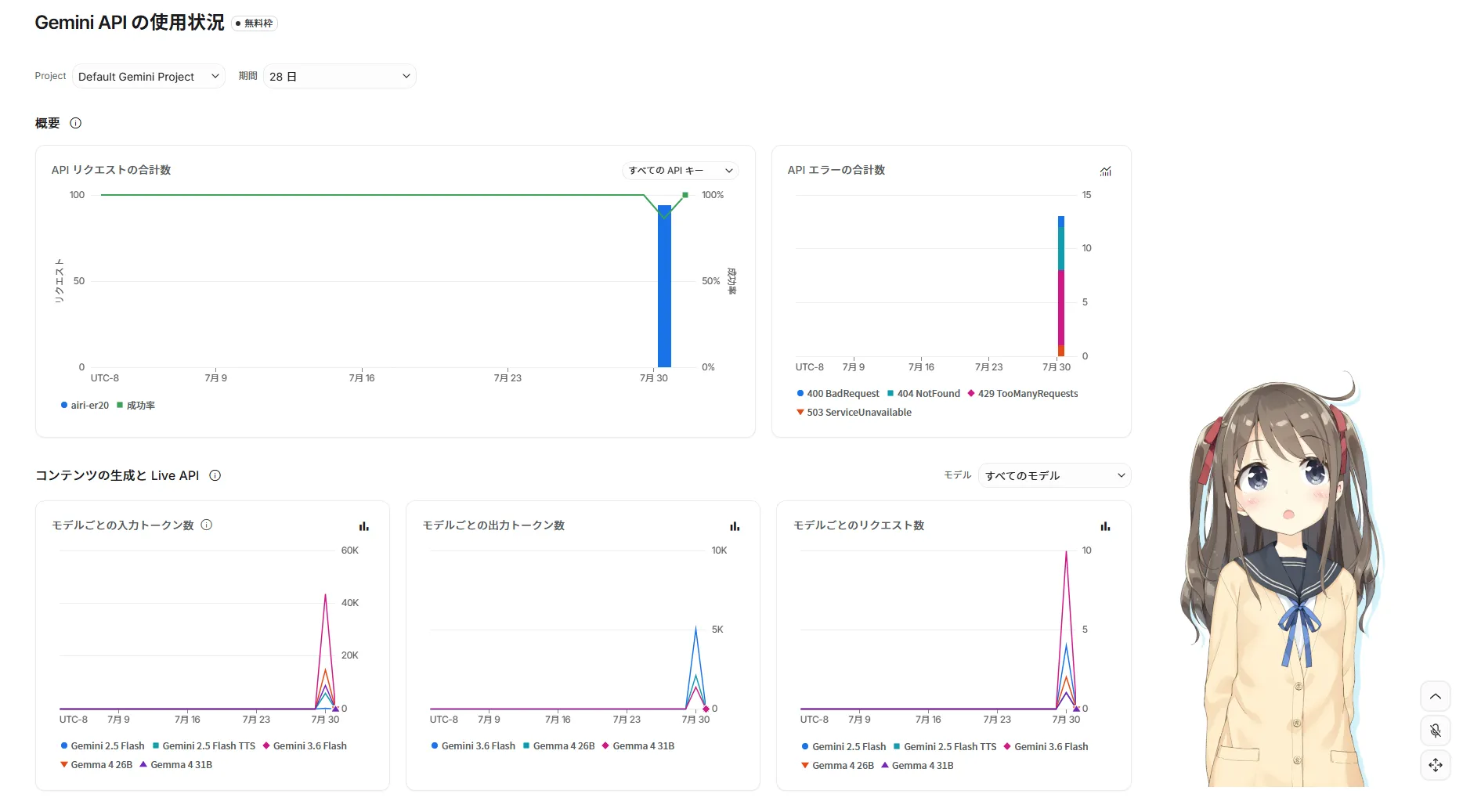Toggle 404 NotFound legend item

click(923, 393)
